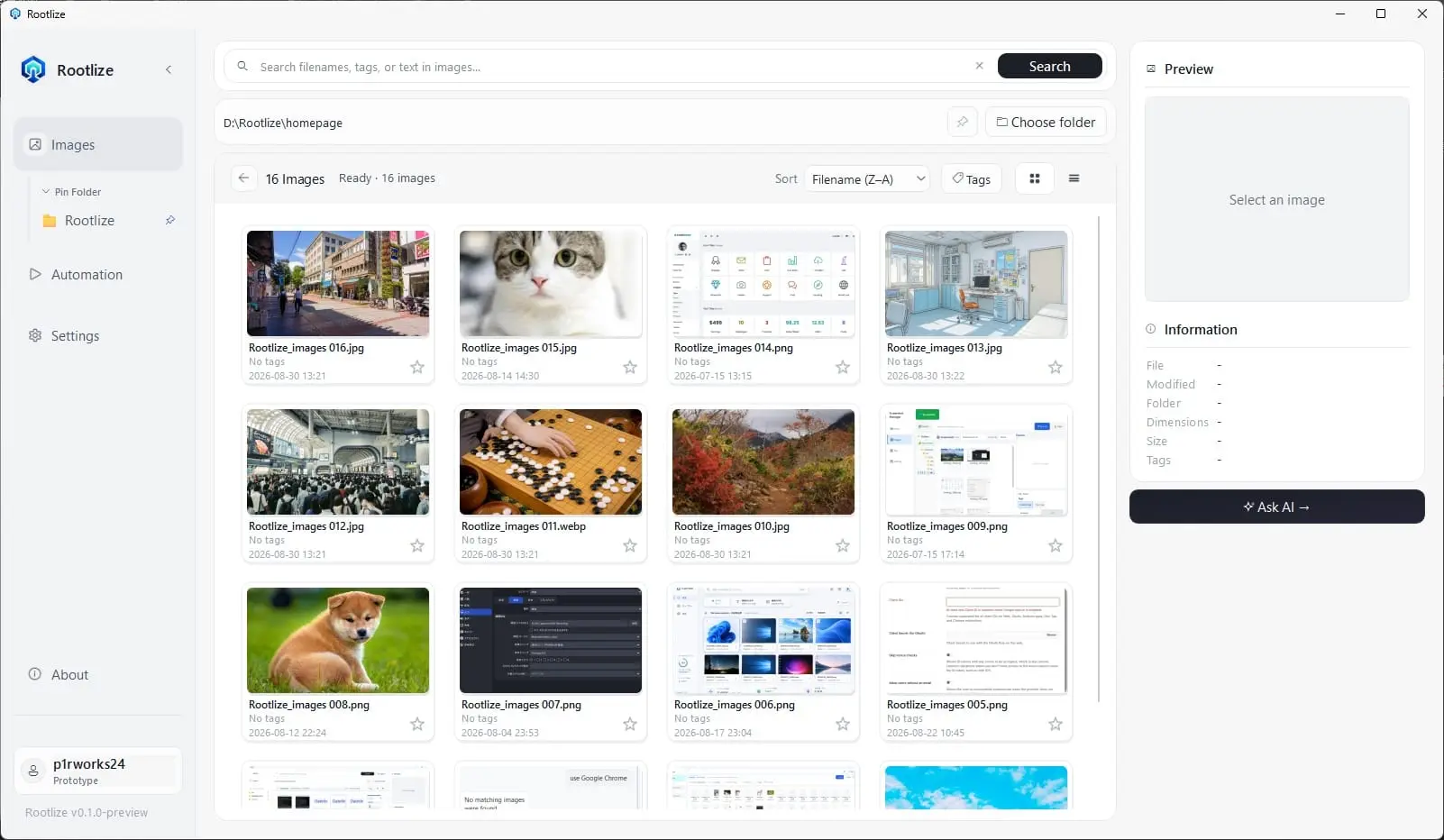
Task: Star the Rootlize_images 015.jpg cat image
Action: [x=630, y=367]
